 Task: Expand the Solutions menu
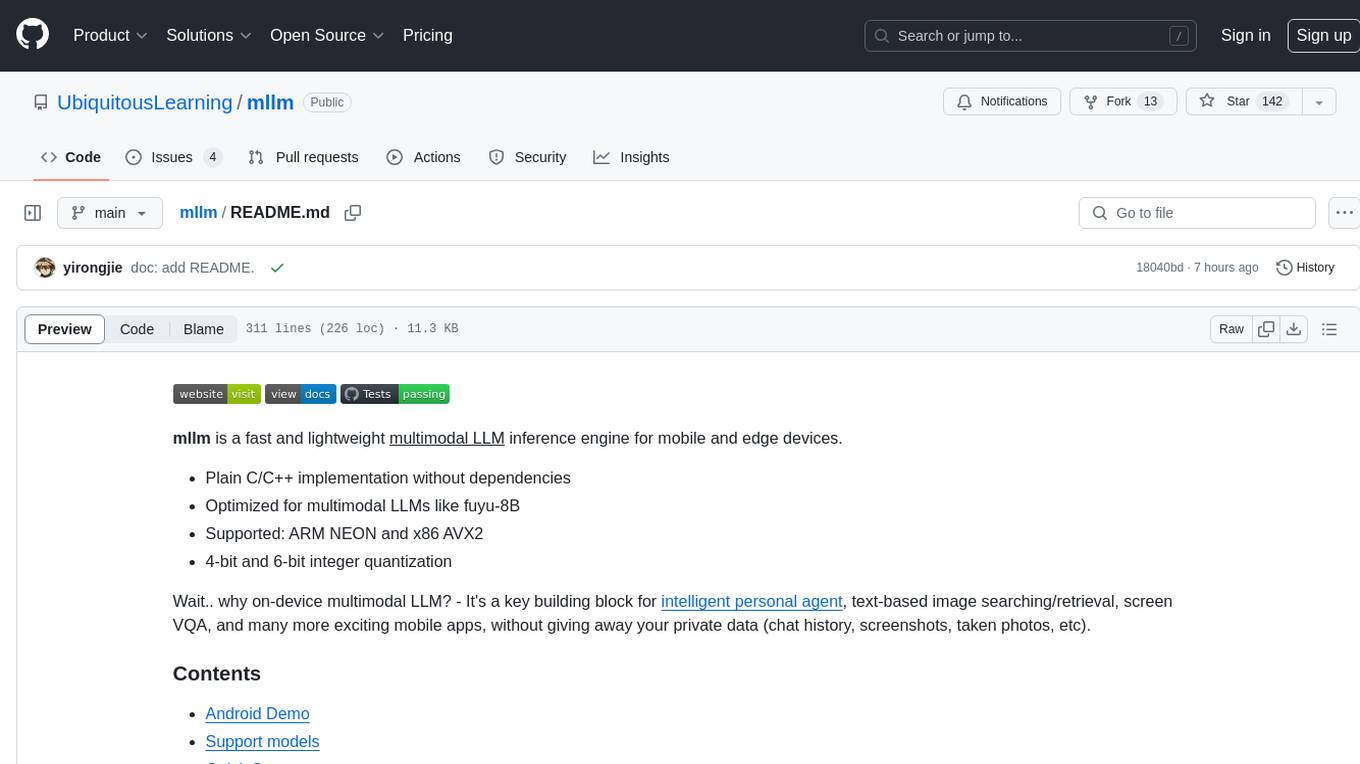pyautogui.click(x=209, y=35)
